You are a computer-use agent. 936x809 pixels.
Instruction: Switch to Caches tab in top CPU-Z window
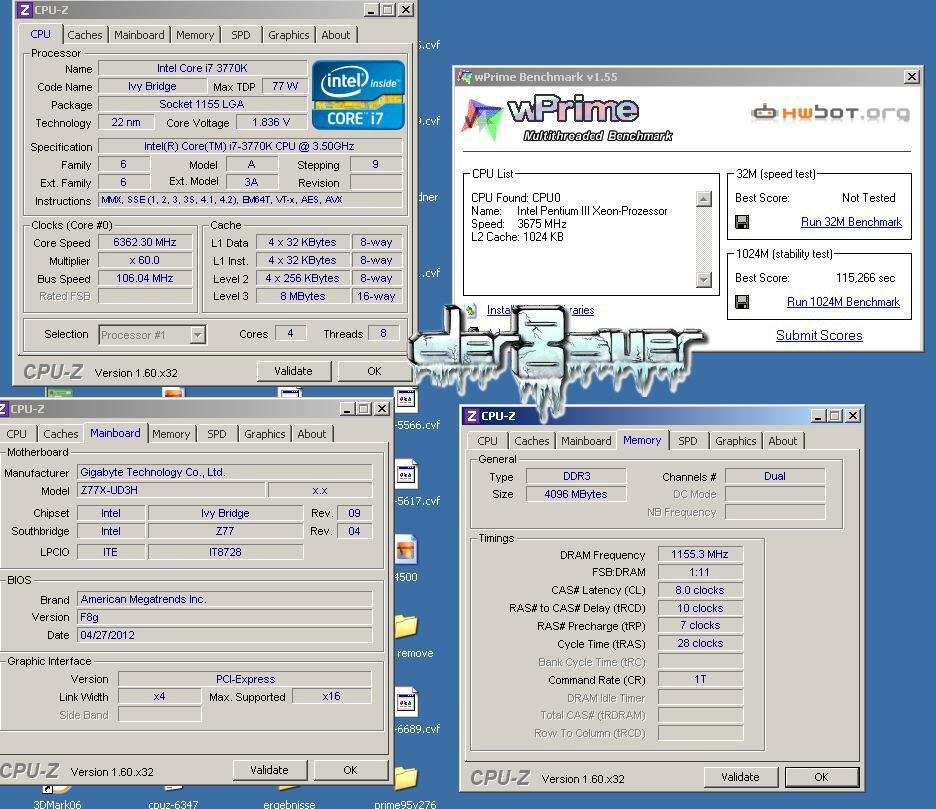(x=85, y=35)
